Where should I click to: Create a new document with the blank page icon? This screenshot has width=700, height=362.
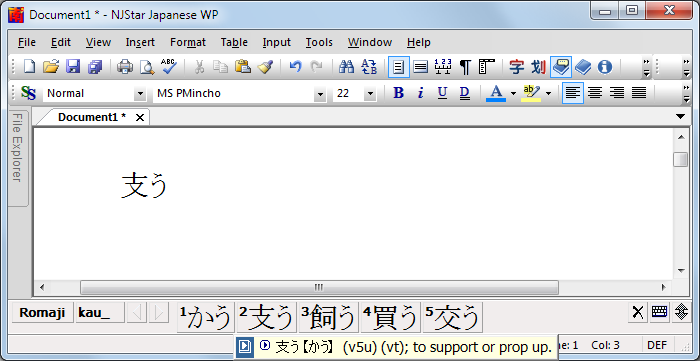tap(29, 67)
